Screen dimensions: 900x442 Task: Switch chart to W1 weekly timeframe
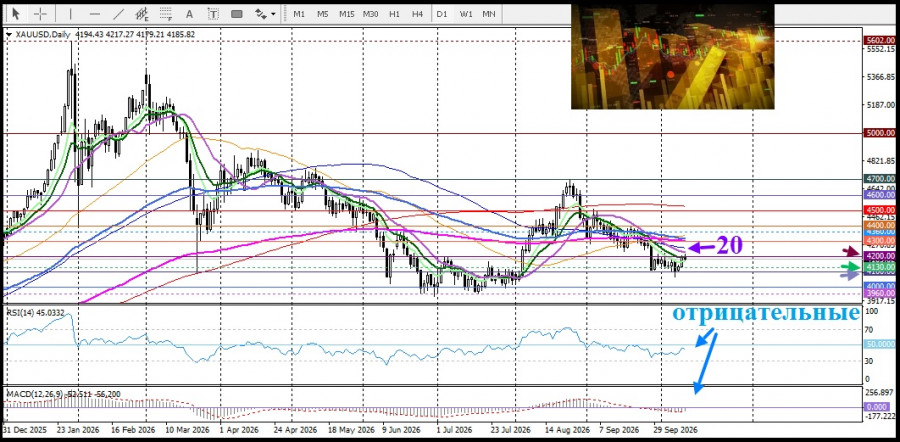click(465, 14)
